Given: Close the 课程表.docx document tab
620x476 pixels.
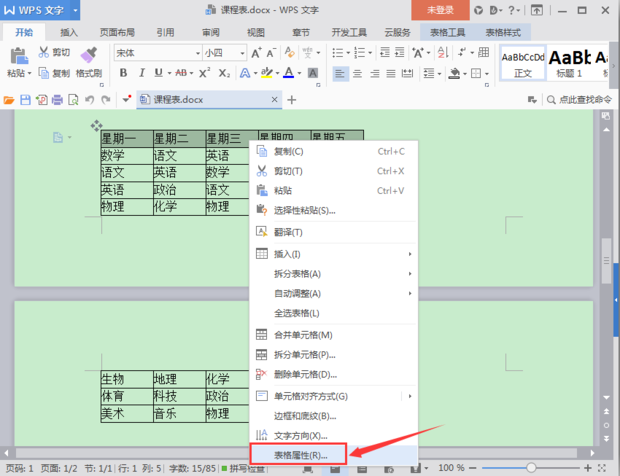Looking at the screenshot, I should coord(274,100).
